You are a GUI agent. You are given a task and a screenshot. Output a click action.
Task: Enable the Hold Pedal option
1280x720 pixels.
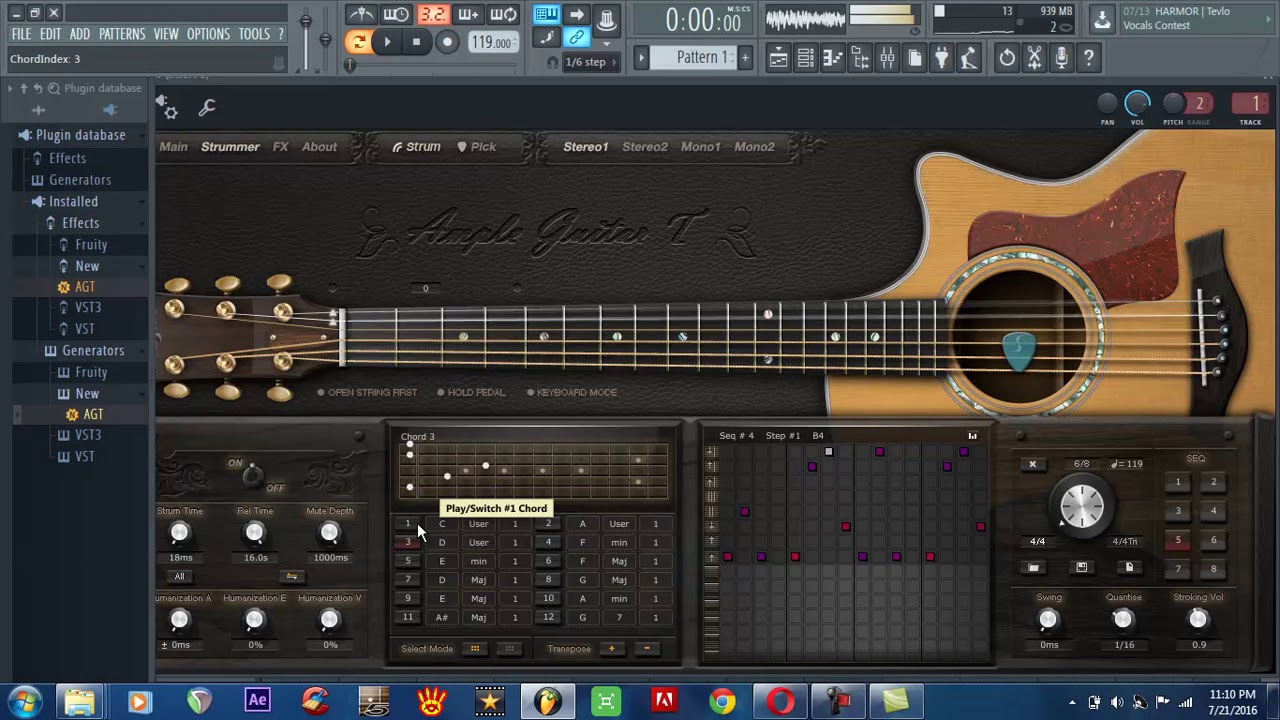click(471, 392)
